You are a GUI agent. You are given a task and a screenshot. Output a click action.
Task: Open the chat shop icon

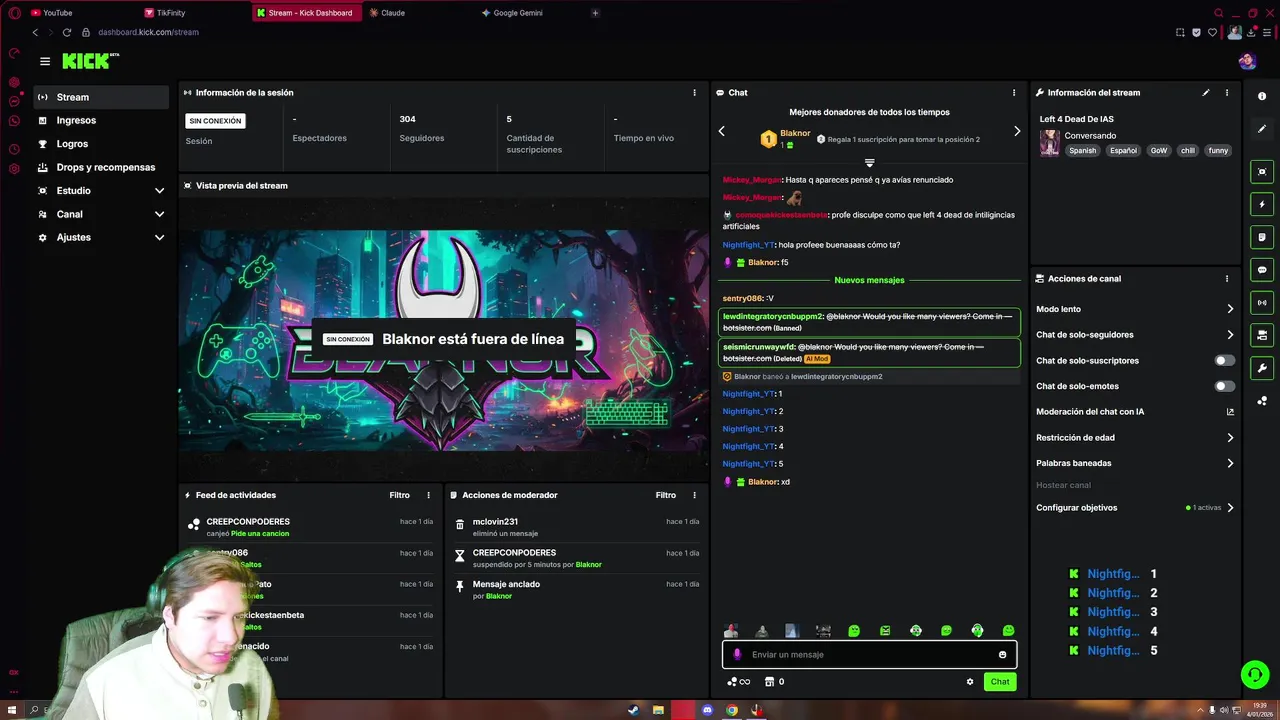(x=769, y=682)
